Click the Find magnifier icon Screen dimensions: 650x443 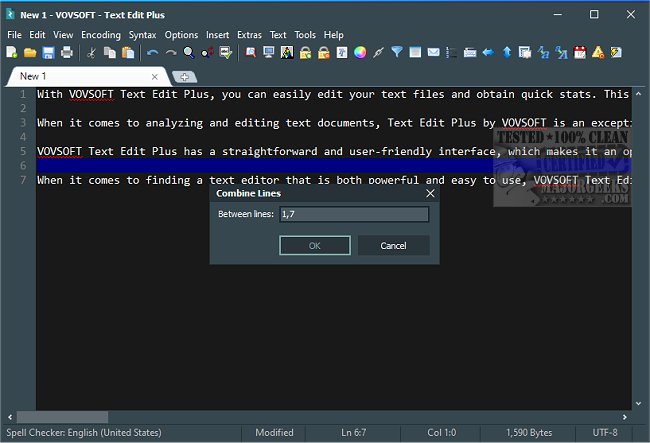click(x=189, y=52)
